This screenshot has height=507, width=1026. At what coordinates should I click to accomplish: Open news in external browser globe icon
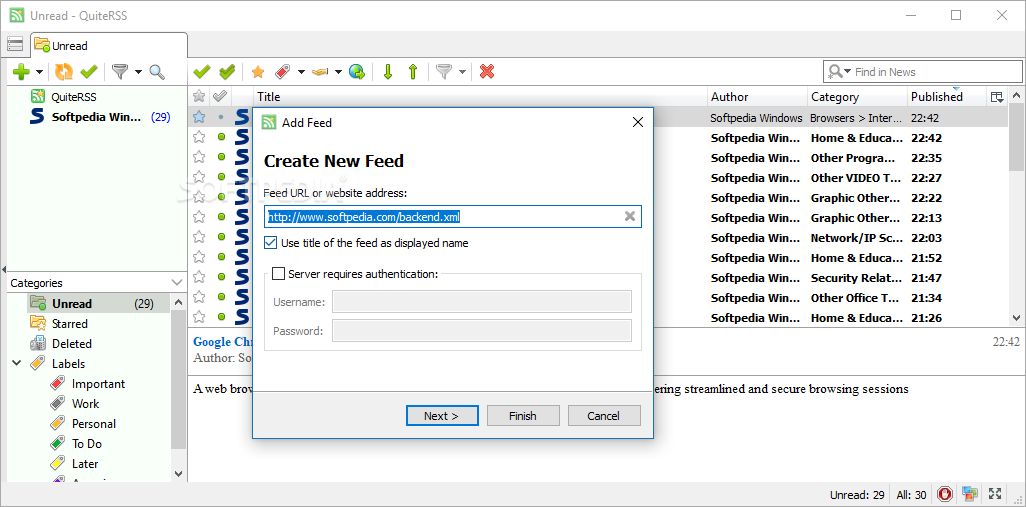click(357, 72)
